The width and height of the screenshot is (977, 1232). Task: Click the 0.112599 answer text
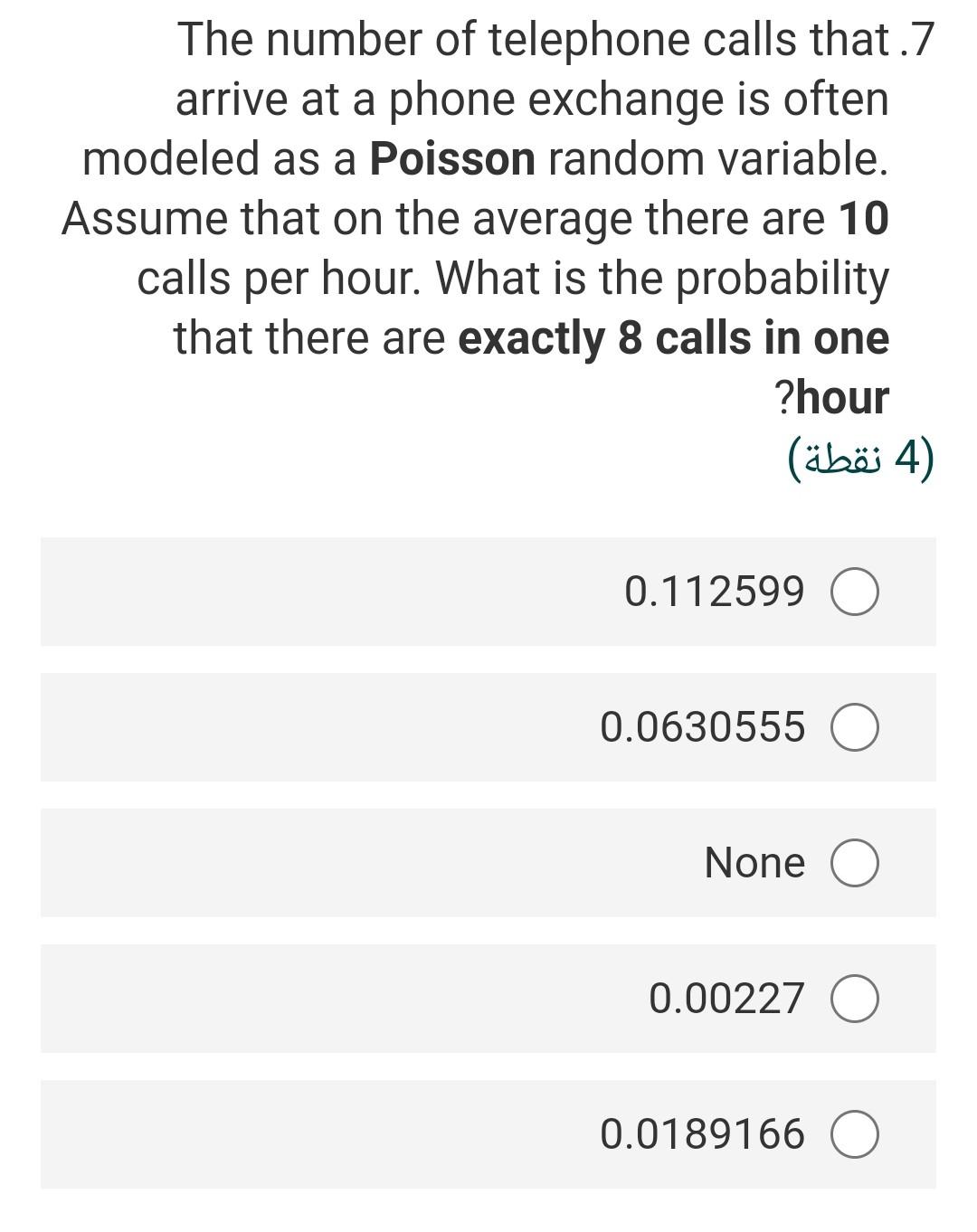click(714, 592)
